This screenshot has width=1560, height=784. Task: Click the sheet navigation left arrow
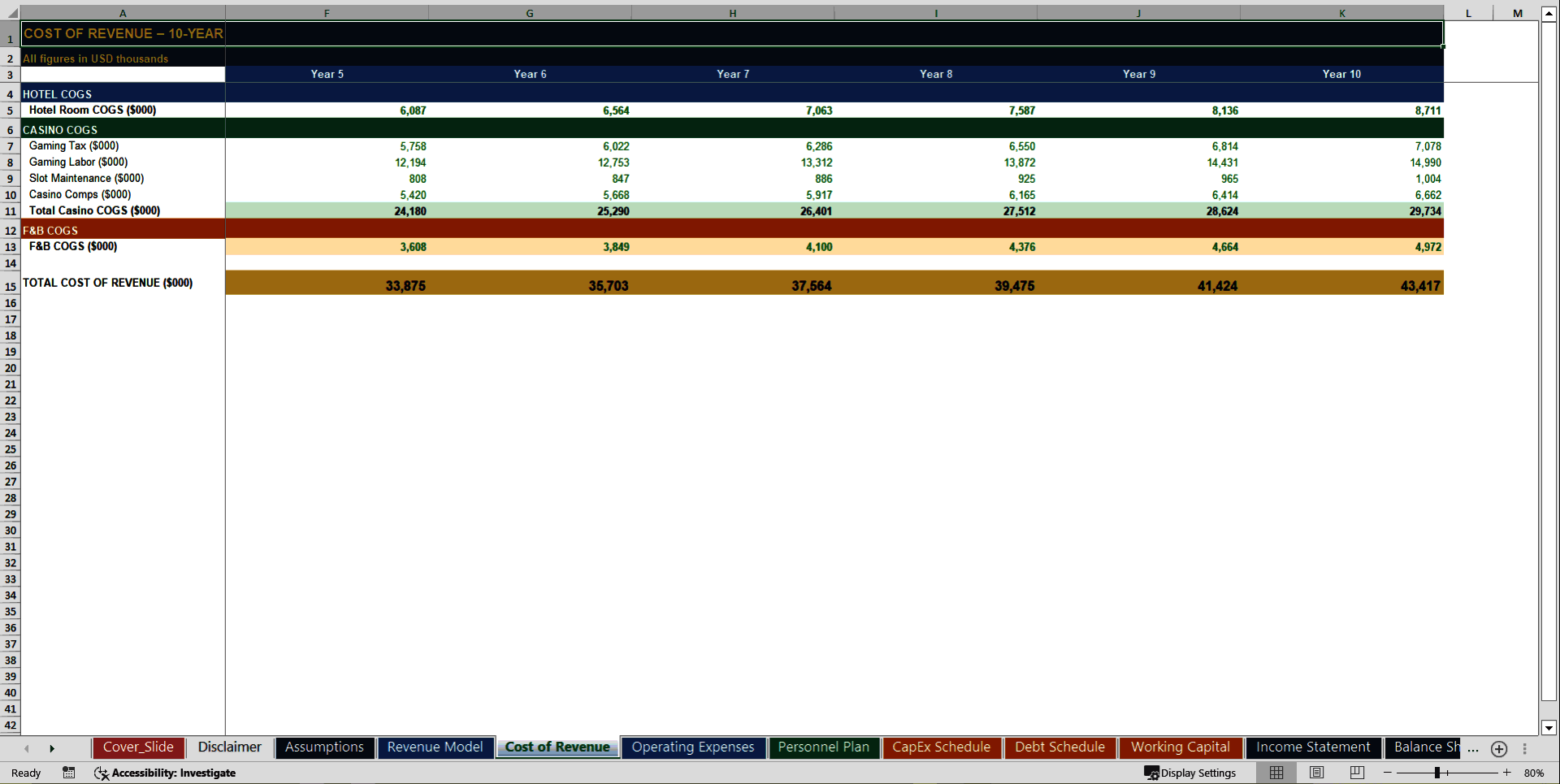[27, 748]
